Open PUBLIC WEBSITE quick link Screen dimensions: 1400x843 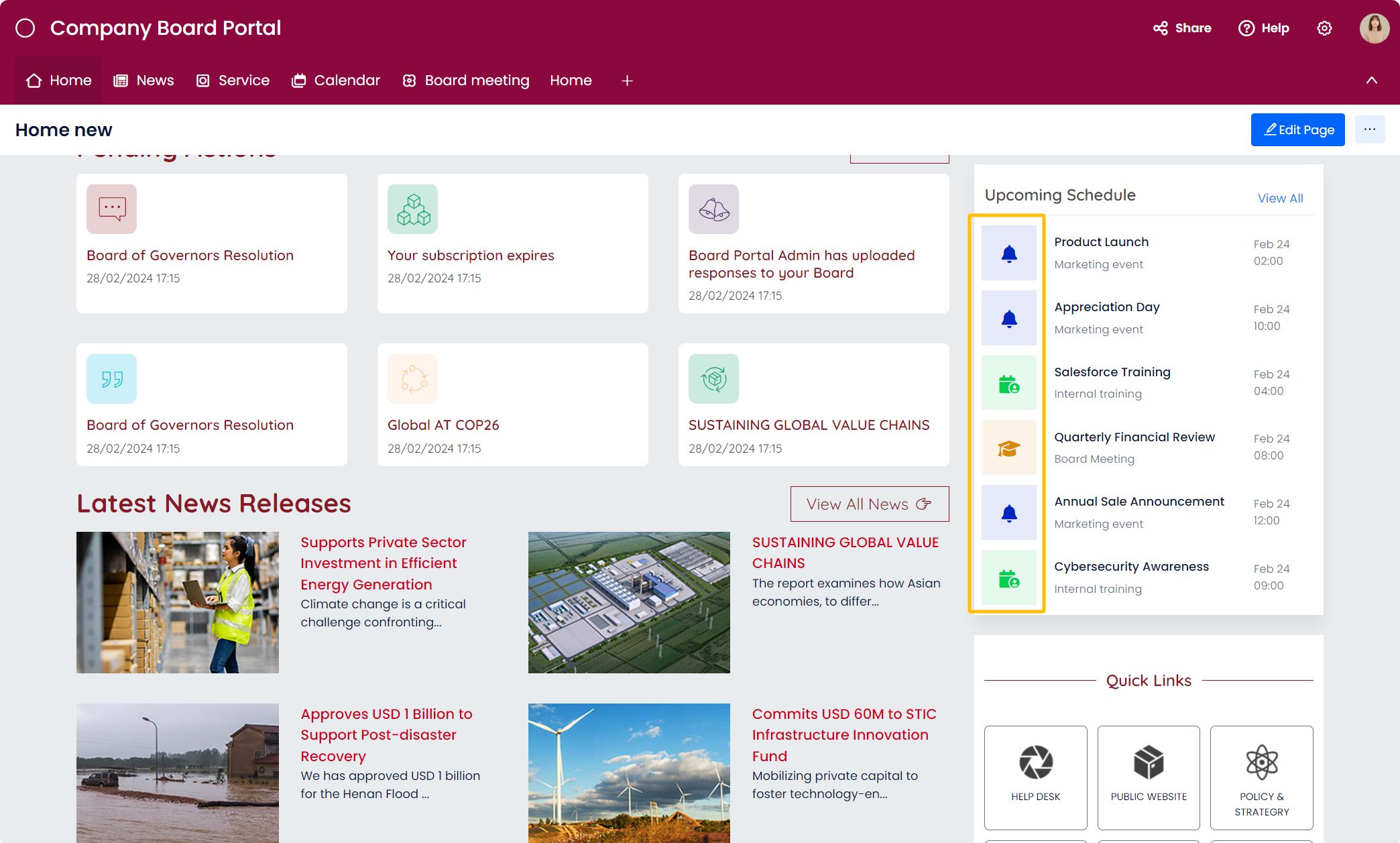click(x=1149, y=778)
